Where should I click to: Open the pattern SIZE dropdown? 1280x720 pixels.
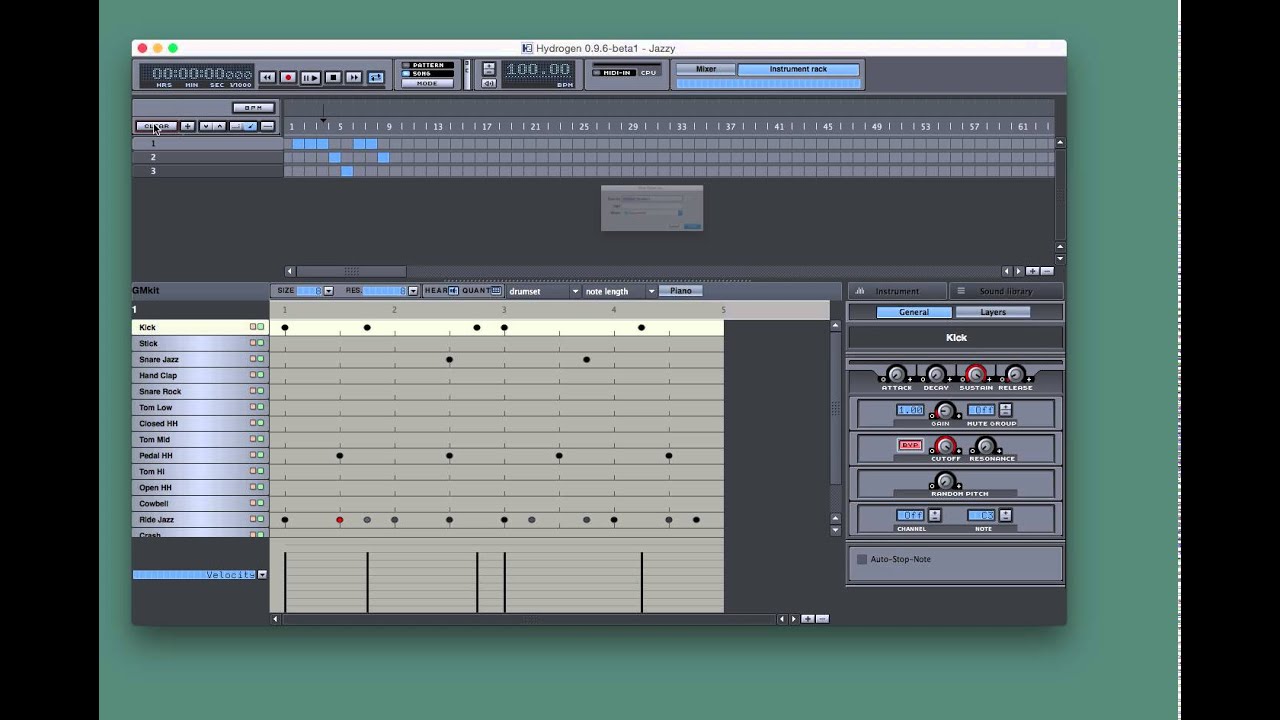(328, 291)
